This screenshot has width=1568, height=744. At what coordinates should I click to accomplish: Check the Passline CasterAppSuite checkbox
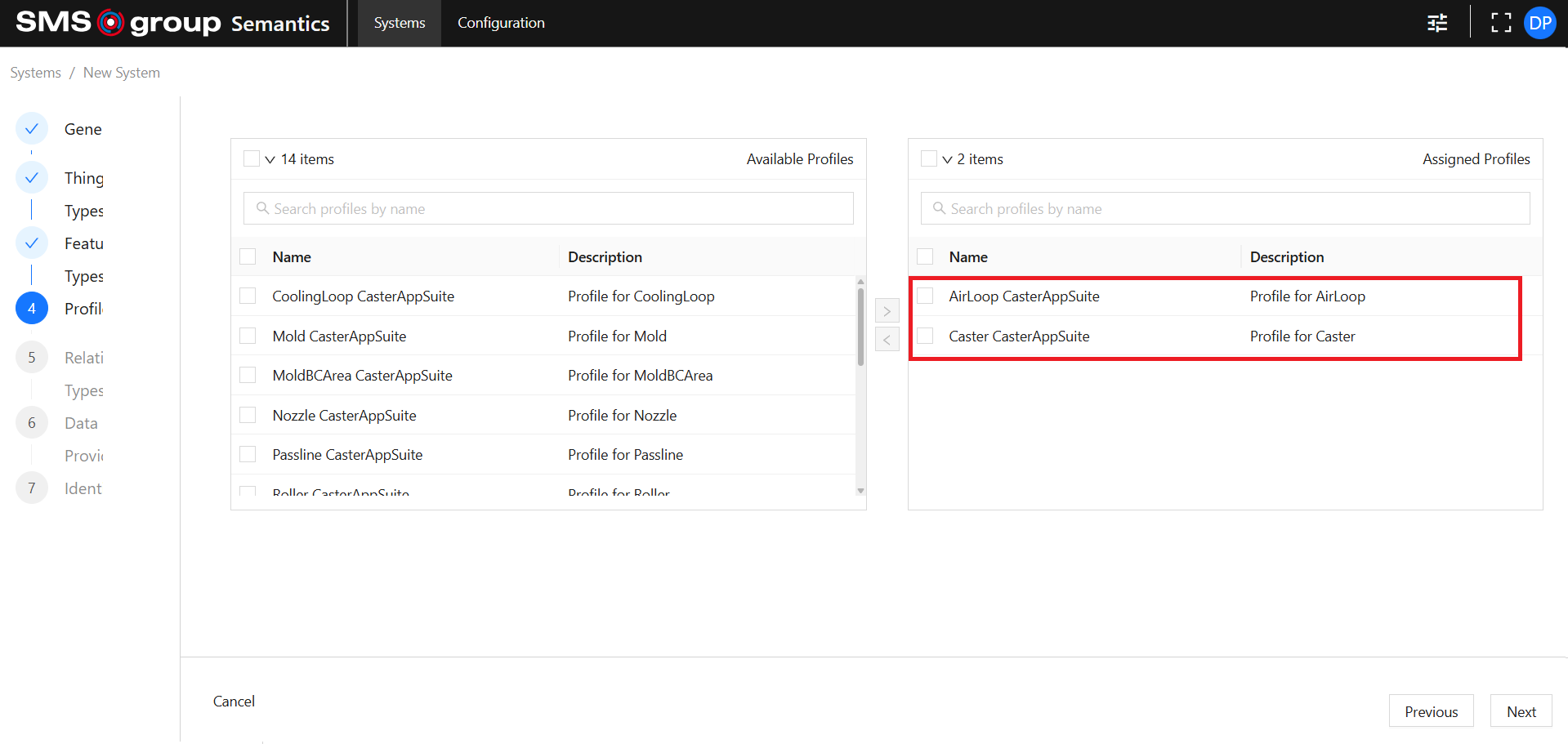[248, 454]
